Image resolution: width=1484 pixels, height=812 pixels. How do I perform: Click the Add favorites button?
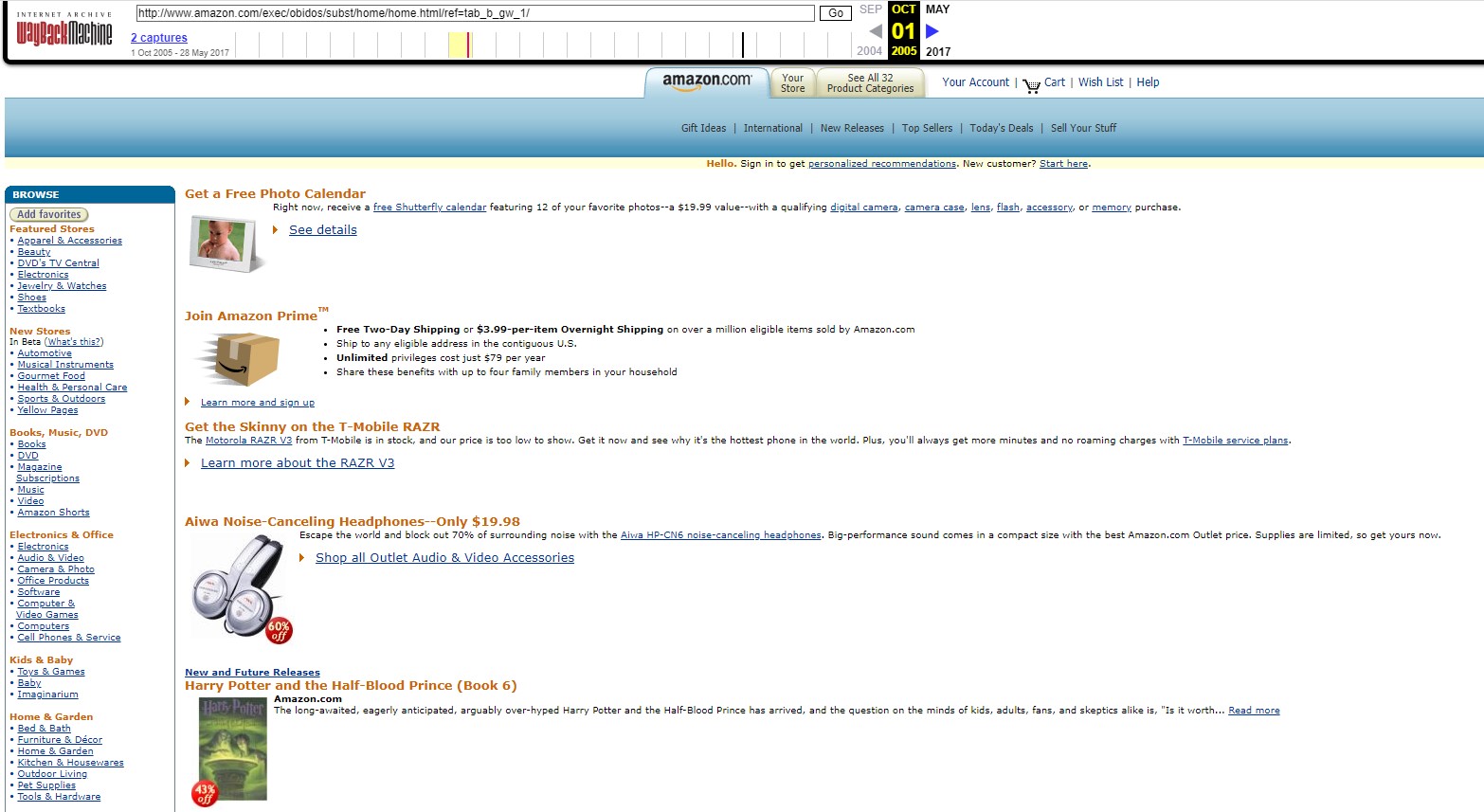pos(49,215)
